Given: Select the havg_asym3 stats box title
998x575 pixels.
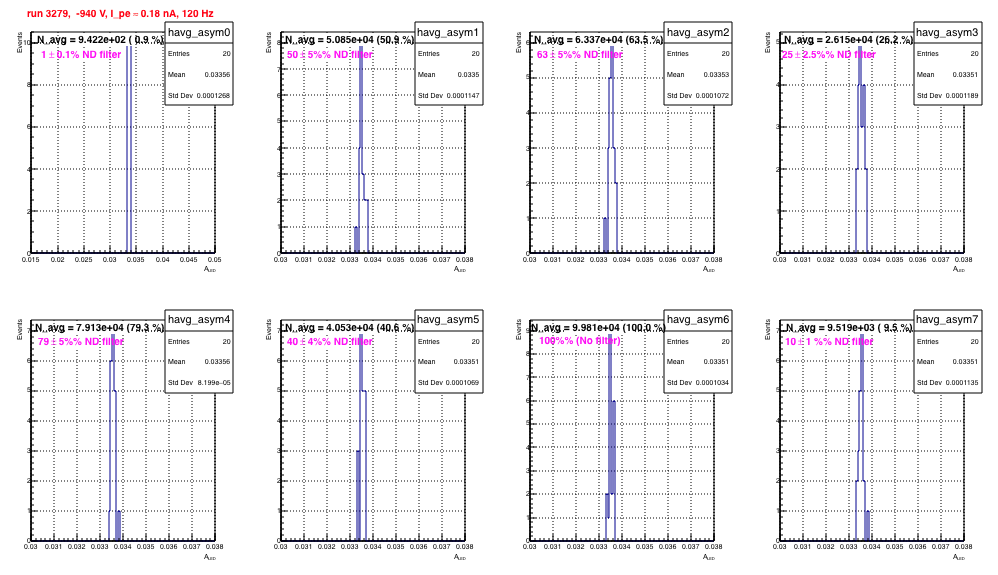Looking at the screenshot, I should tap(948, 32).
